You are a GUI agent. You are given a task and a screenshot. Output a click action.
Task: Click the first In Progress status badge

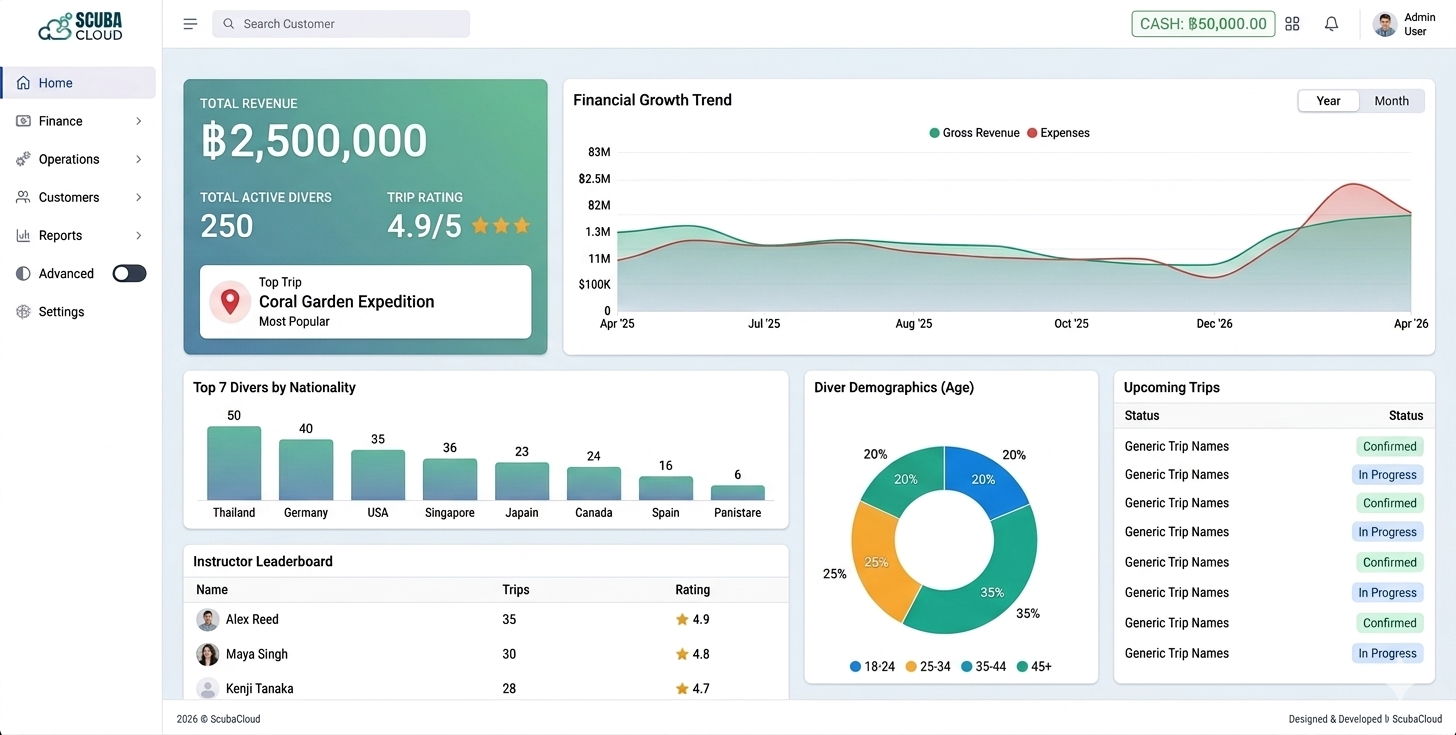1387,475
